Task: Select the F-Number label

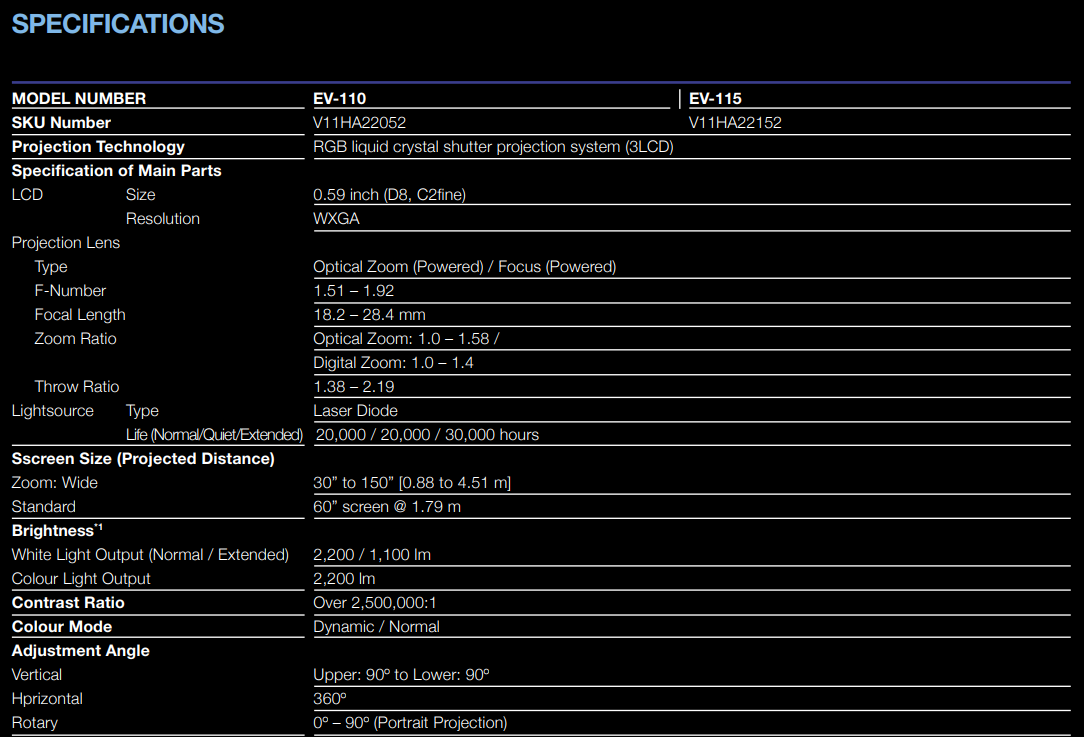Action: click(x=70, y=290)
